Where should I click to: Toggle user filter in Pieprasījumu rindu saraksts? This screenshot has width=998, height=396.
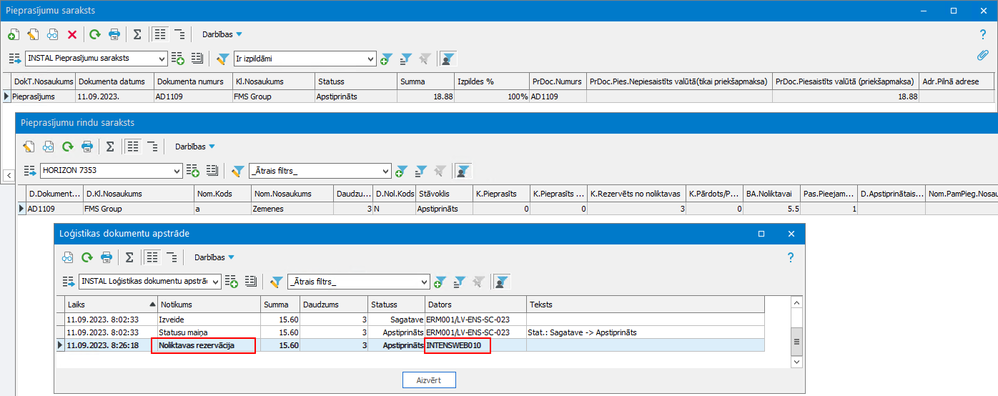[464, 171]
